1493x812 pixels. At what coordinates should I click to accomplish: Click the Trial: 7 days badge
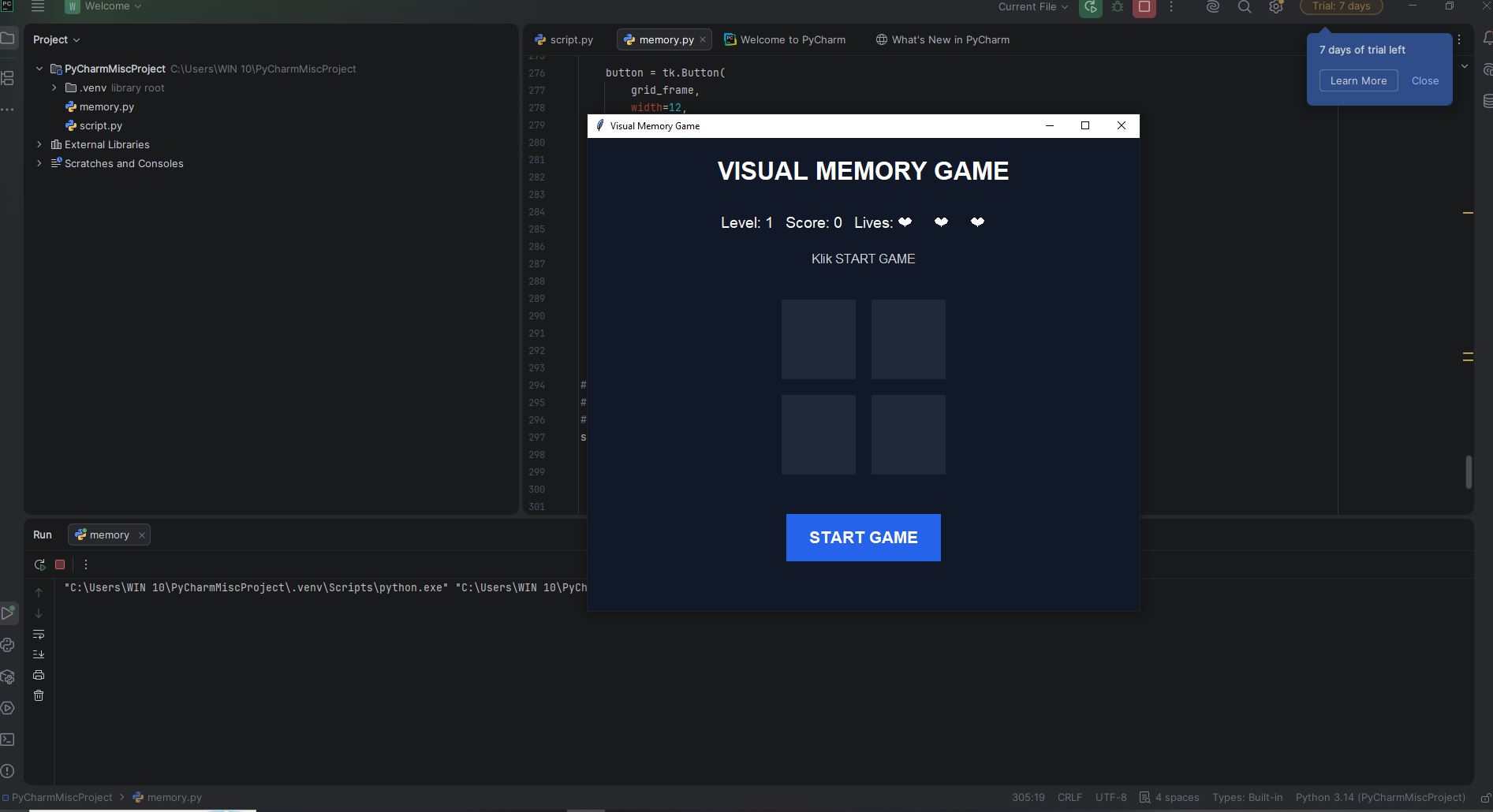1342,6
